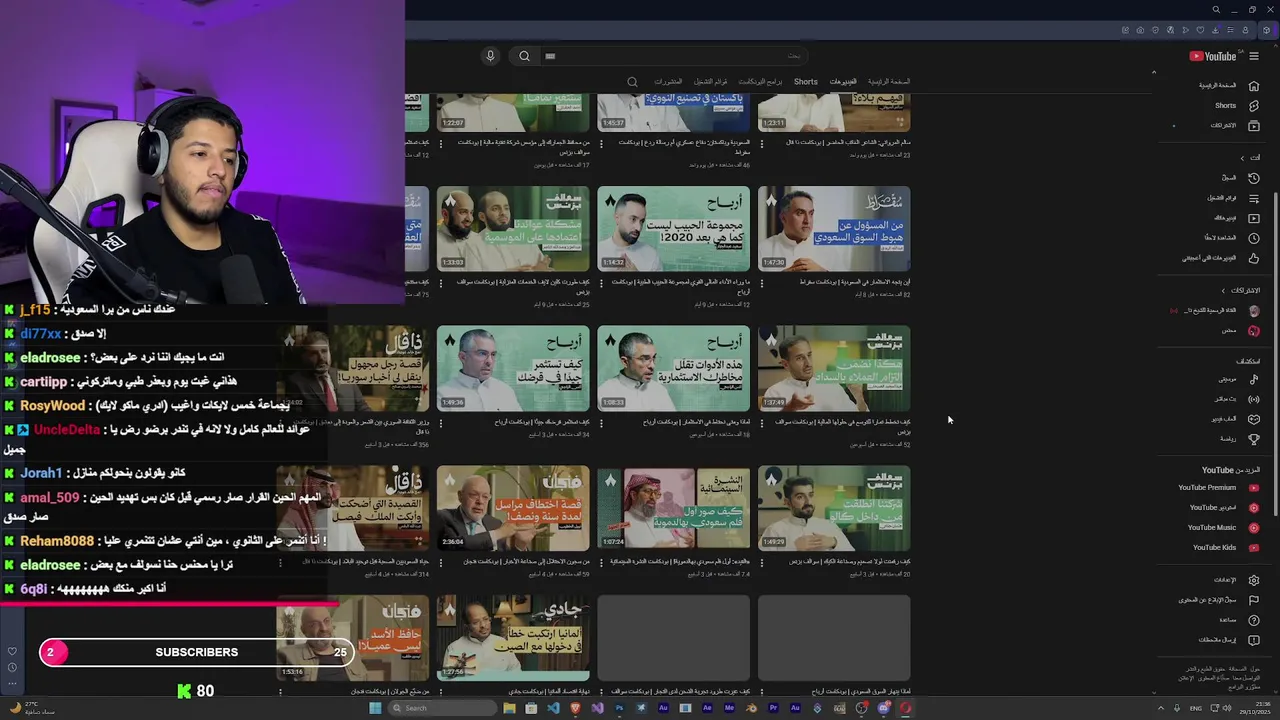Start voice search with microphone
This screenshot has height=720, width=1280.
(490, 56)
